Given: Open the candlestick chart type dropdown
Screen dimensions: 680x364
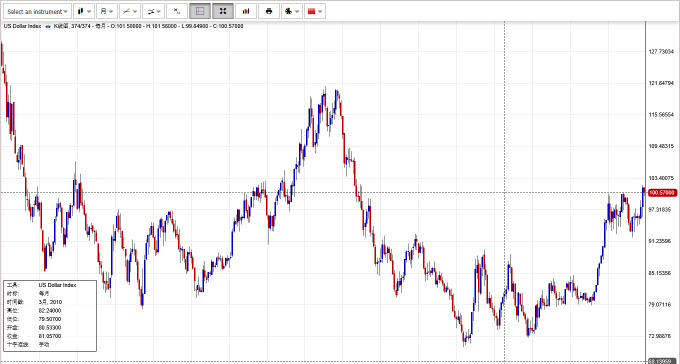Looking at the screenshot, I should (x=84, y=12).
